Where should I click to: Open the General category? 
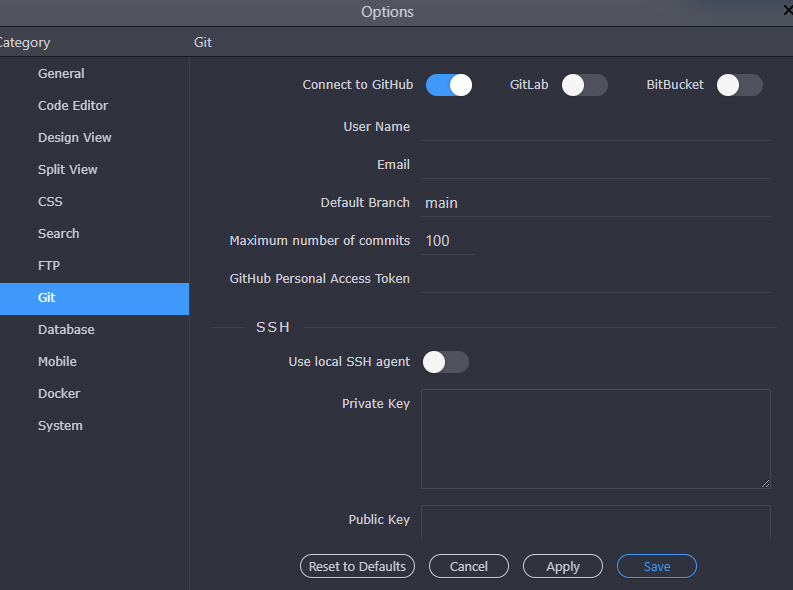[x=61, y=74]
